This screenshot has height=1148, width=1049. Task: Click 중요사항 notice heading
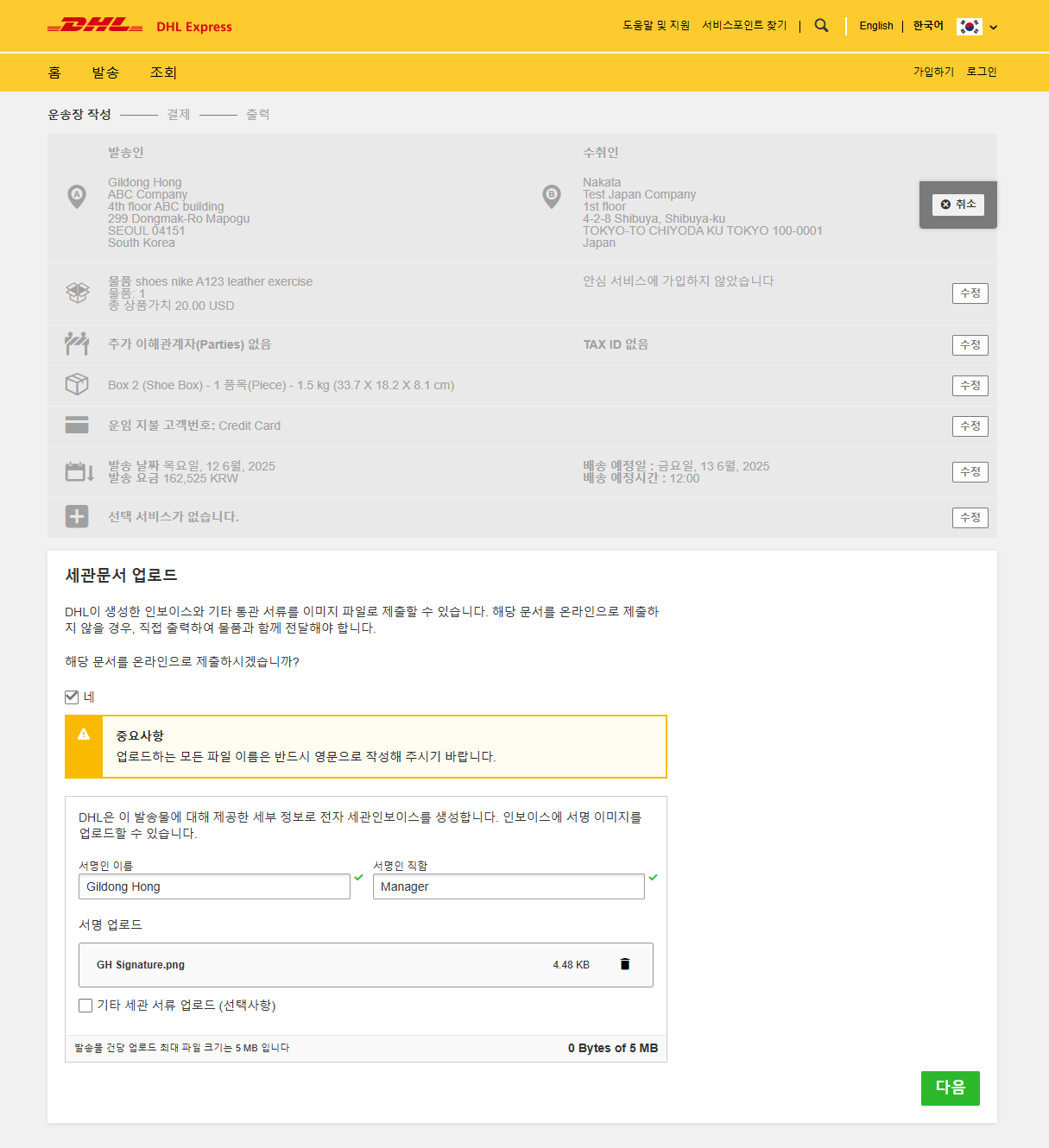click(140, 735)
